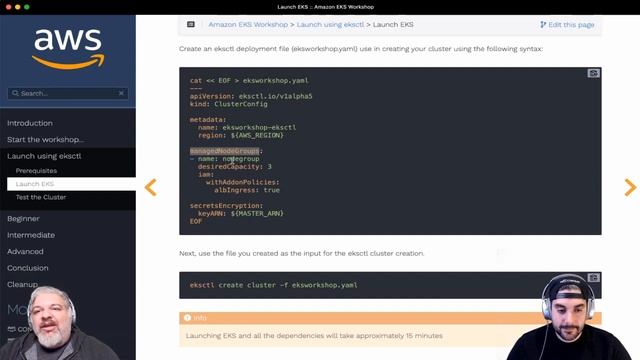Click the search magnifier icon
Image resolution: width=640 pixels, height=360 pixels.
click(x=15, y=93)
